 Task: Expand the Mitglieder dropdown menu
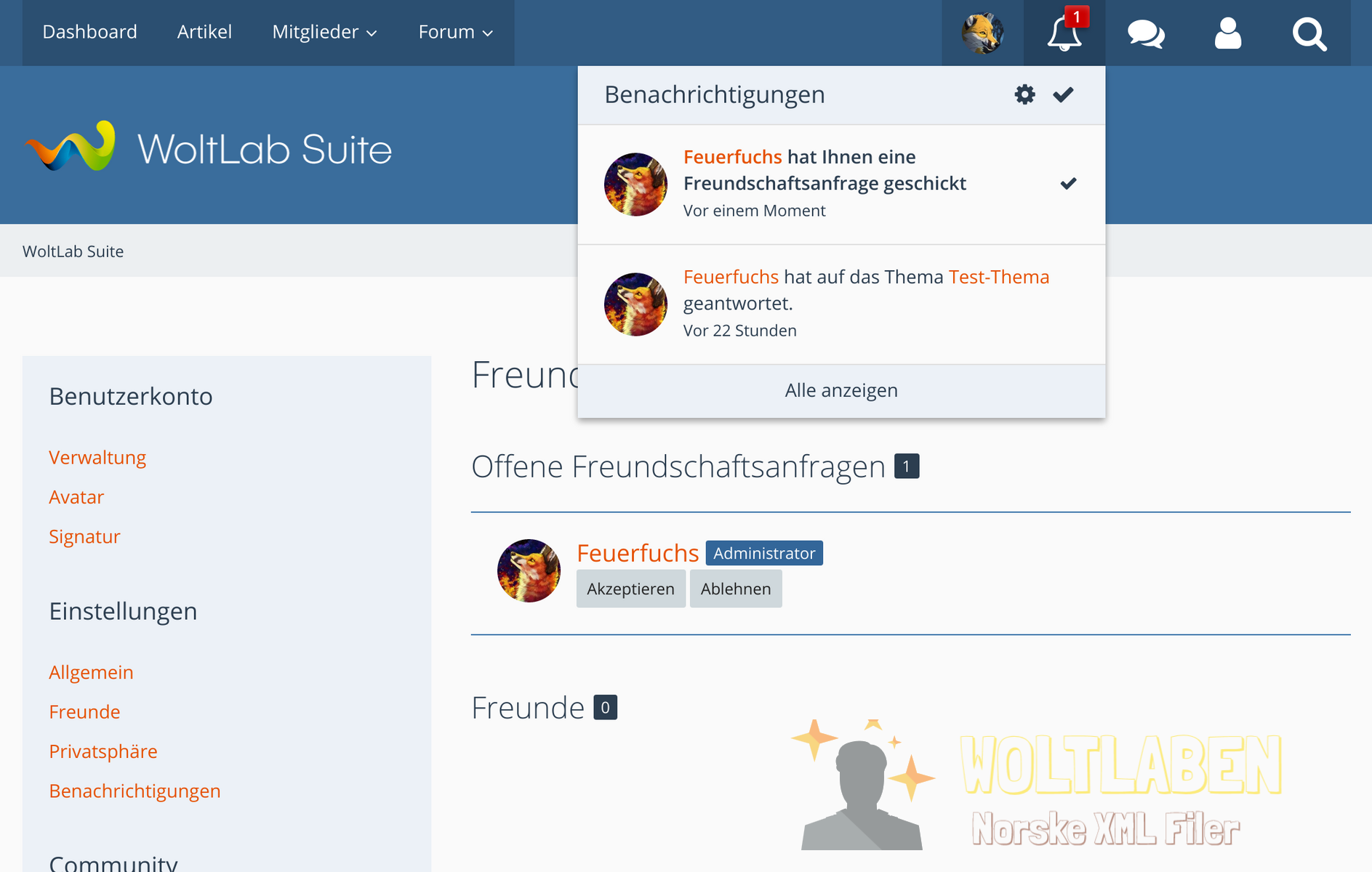(324, 32)
